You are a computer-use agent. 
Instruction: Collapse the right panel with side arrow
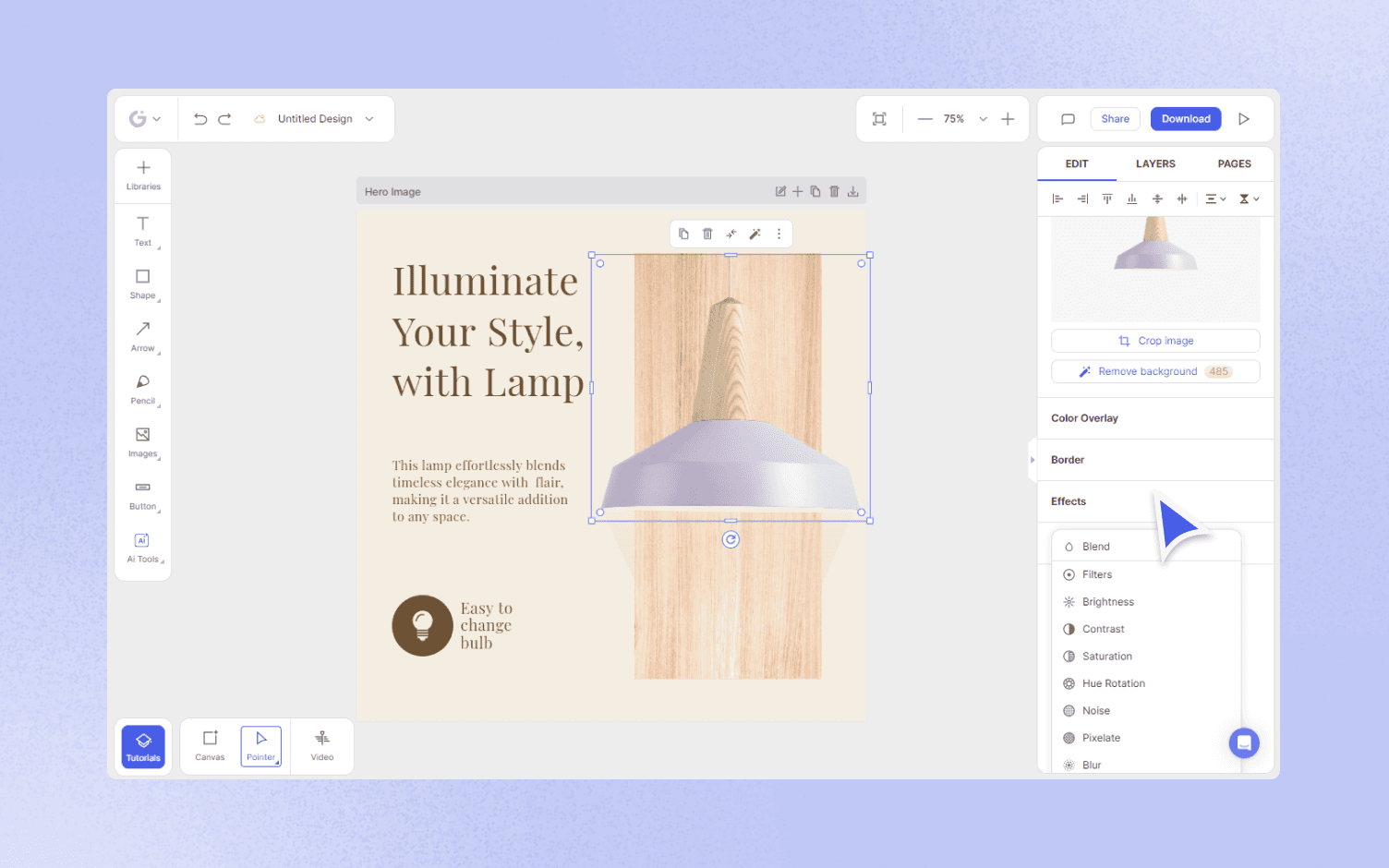click(x=1033, y=460)
